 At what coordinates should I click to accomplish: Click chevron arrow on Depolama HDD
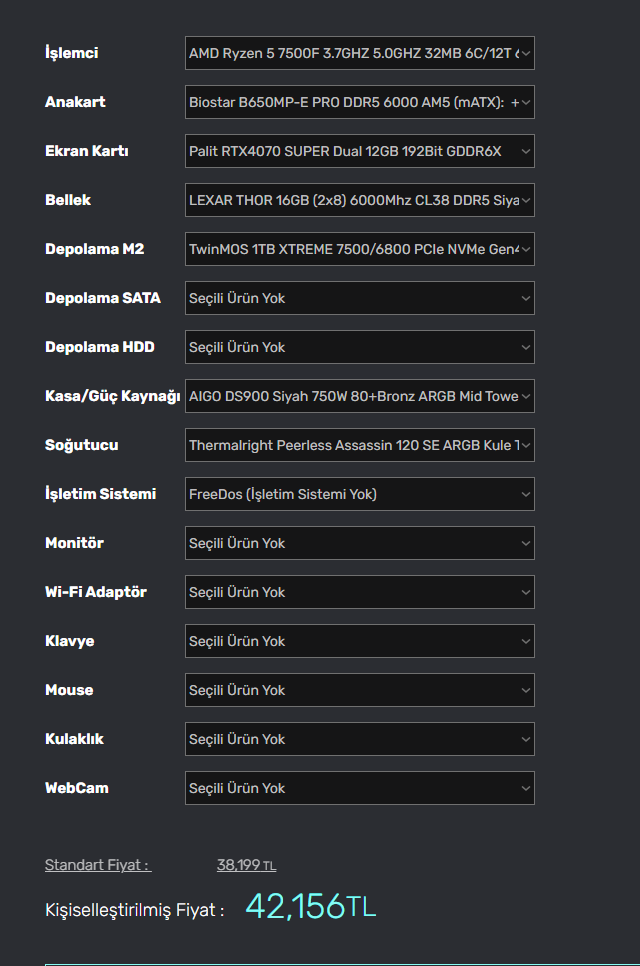click(x=526, y=347)
